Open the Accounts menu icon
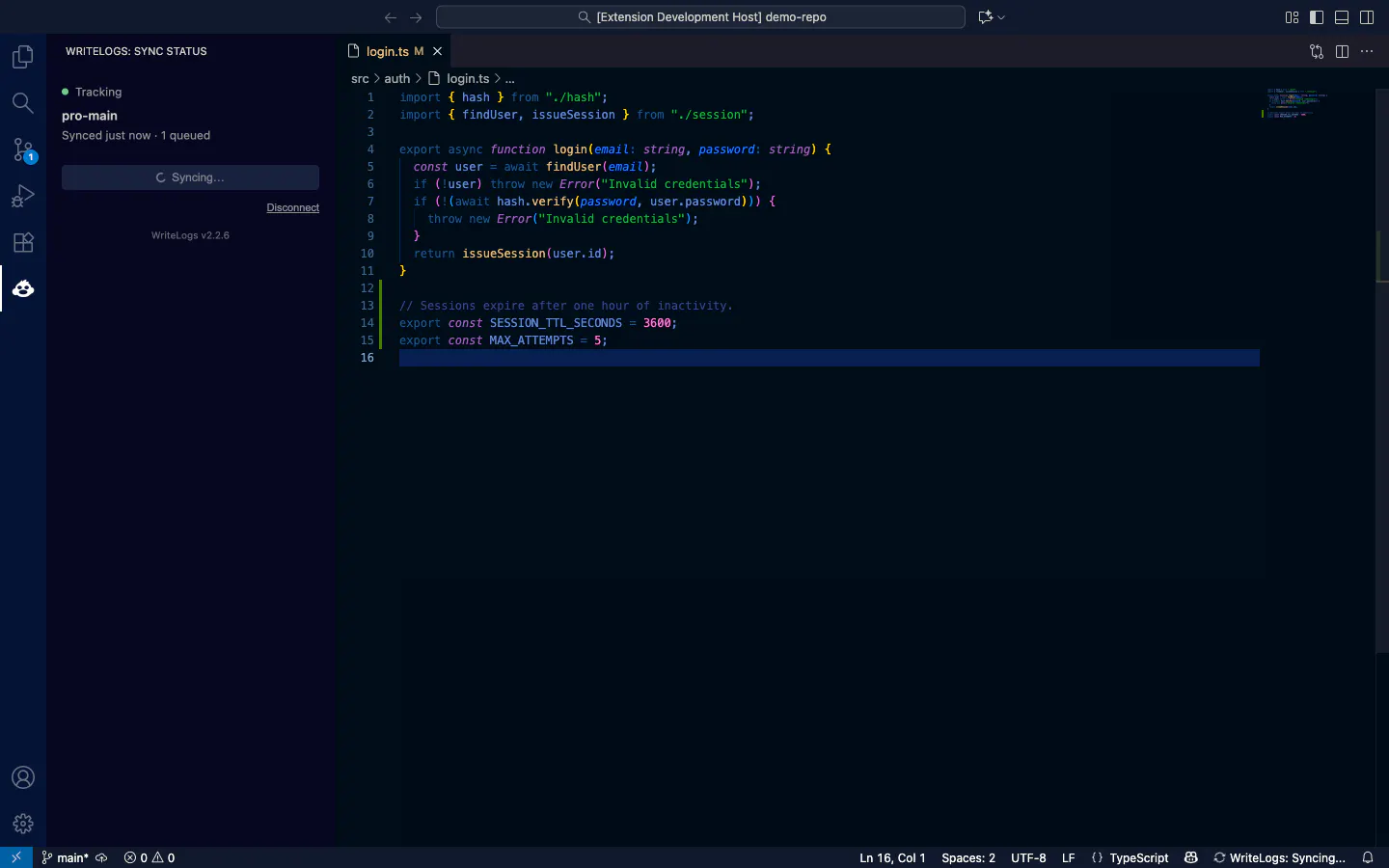1389x868 pixels. click(23, 777)
